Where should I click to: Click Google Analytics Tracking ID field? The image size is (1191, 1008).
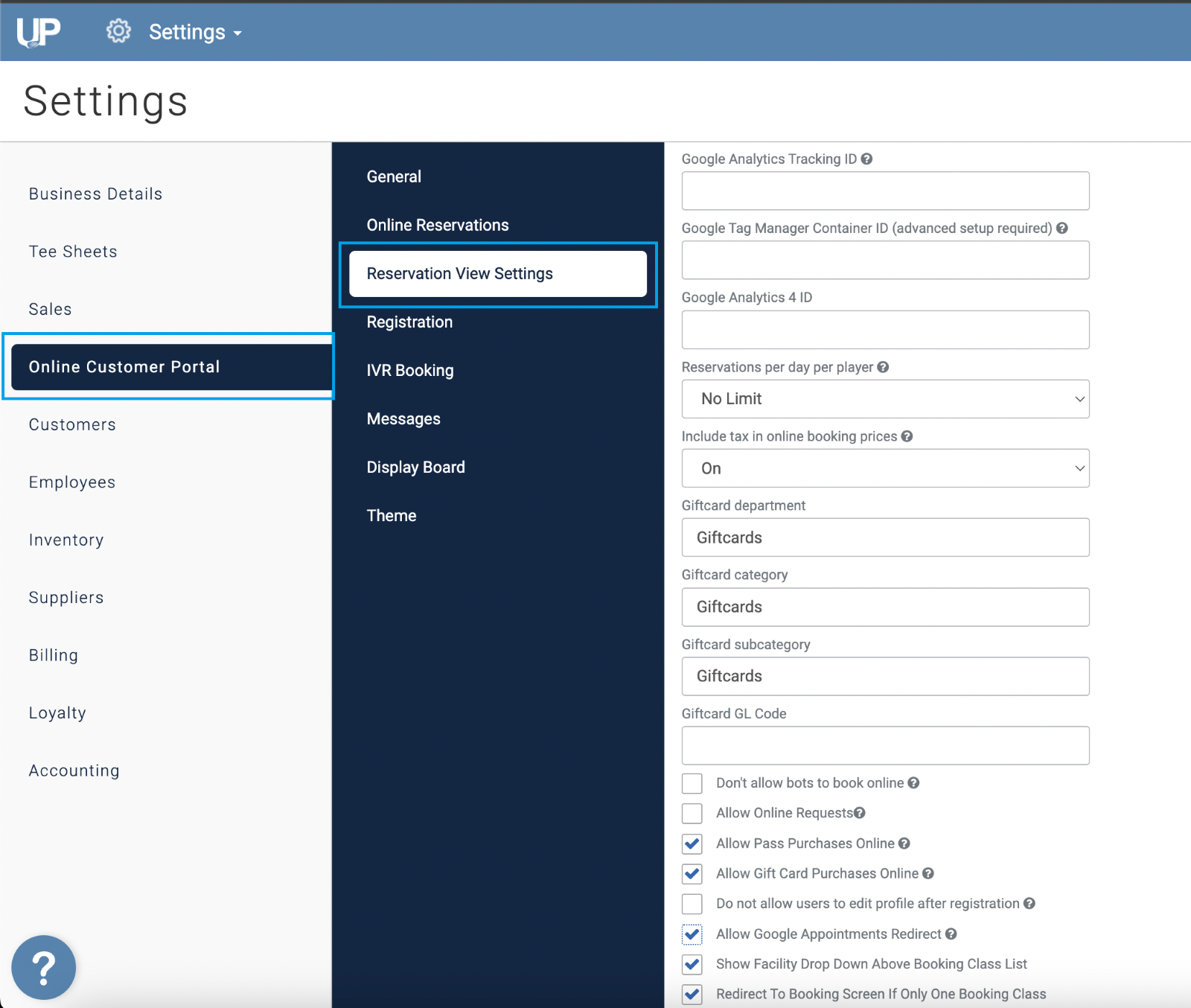886,191
